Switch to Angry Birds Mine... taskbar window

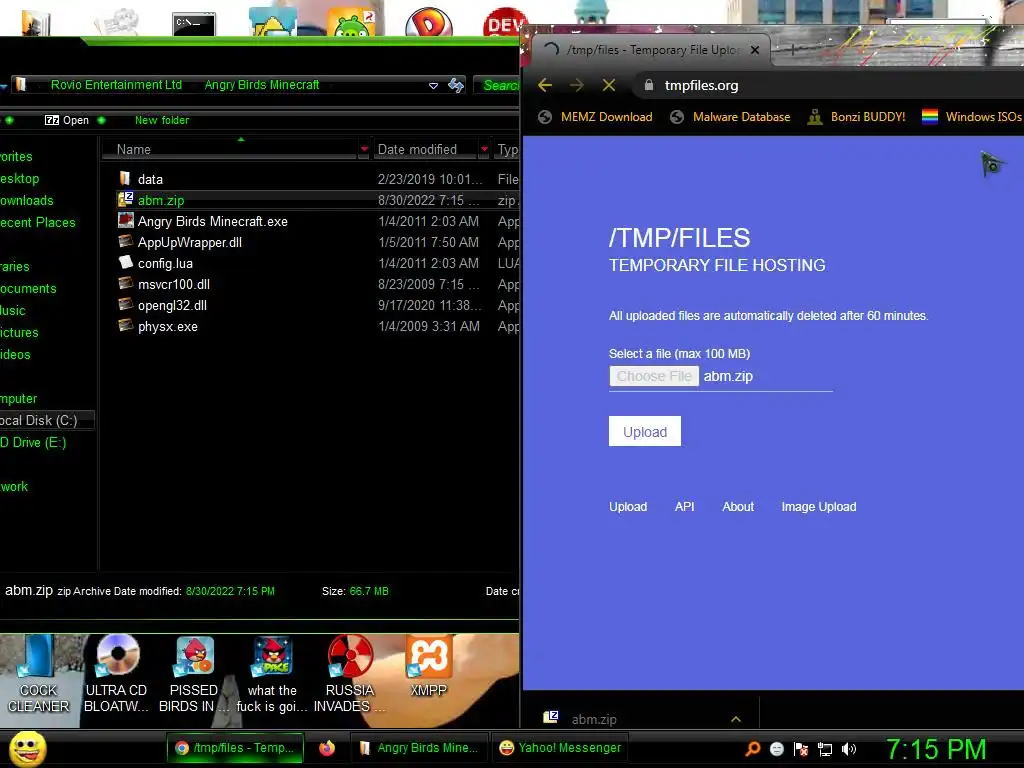[x=419, y=748]
